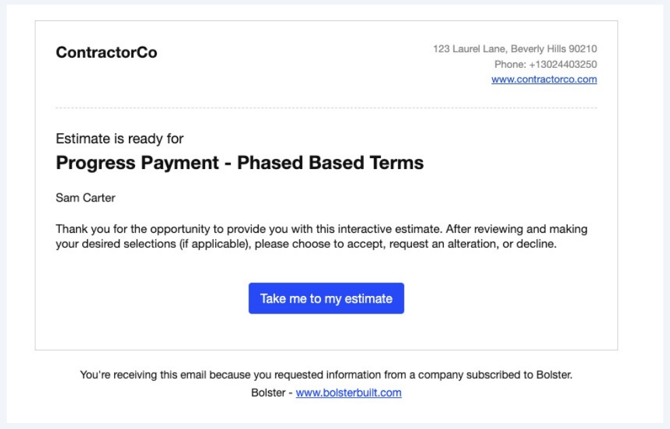Click the recipient name Sam Carter
The width and height of the screenshot is (670, 429).
pos(85,198)
